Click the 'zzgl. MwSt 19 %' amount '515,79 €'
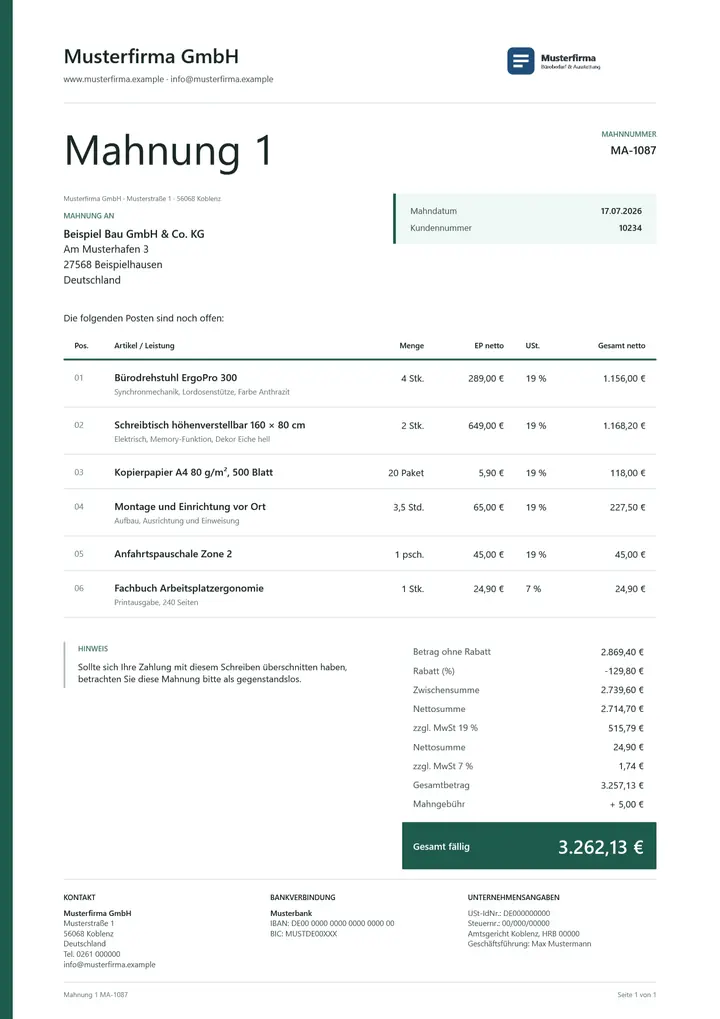The image size is (720, 1019). [626, 729]
